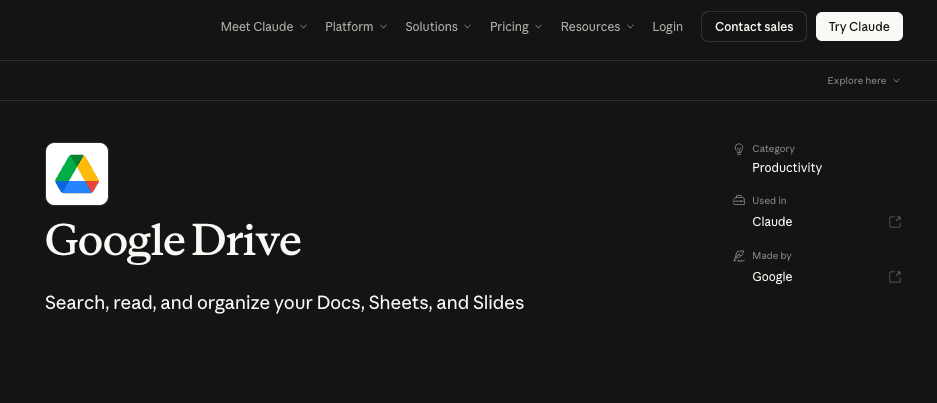
Task: Expand the Explore here dropdown
Action: [863, 81]
